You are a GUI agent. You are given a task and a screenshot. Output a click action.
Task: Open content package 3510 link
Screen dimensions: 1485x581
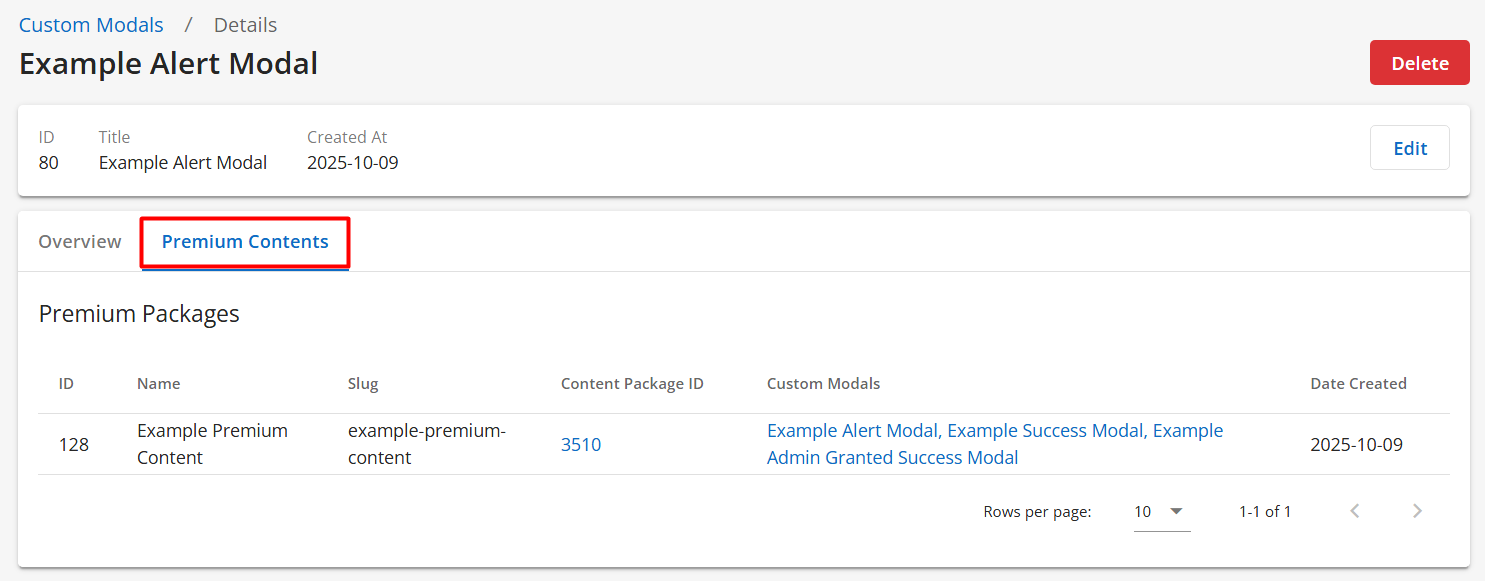[x=581, y=444]
